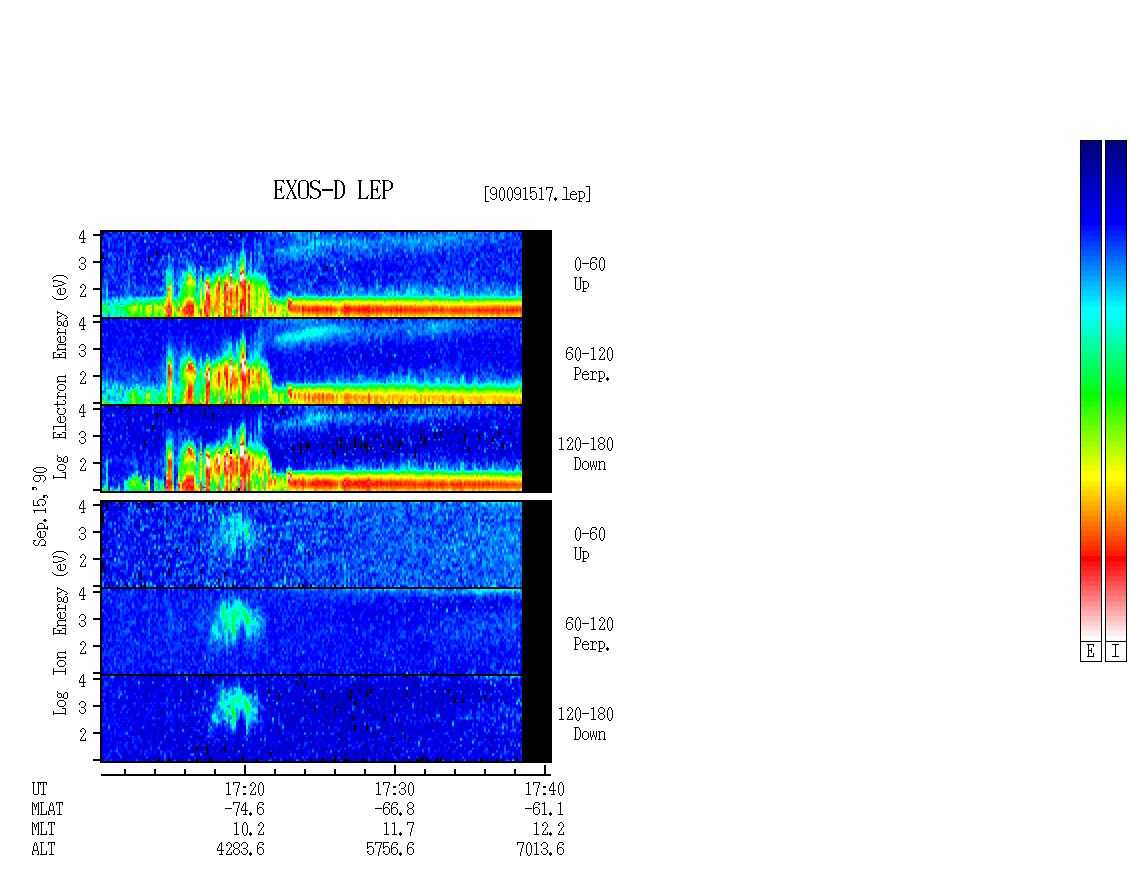Click the ion panel's 120-180 Down label

(x=586, y=724)
